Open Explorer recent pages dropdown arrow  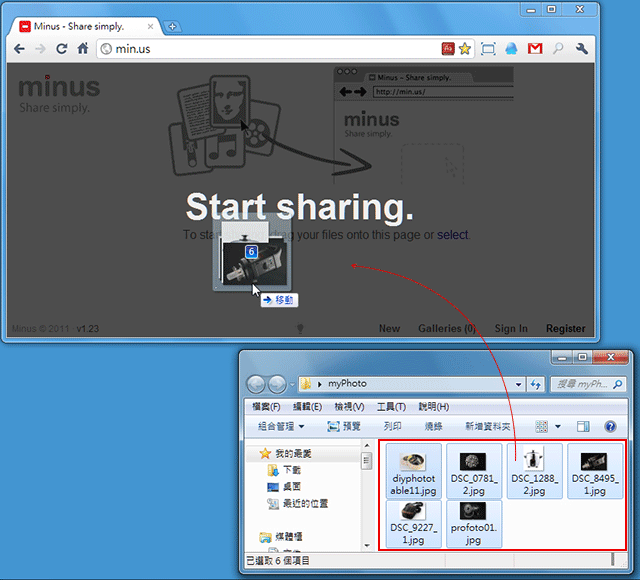292,384
